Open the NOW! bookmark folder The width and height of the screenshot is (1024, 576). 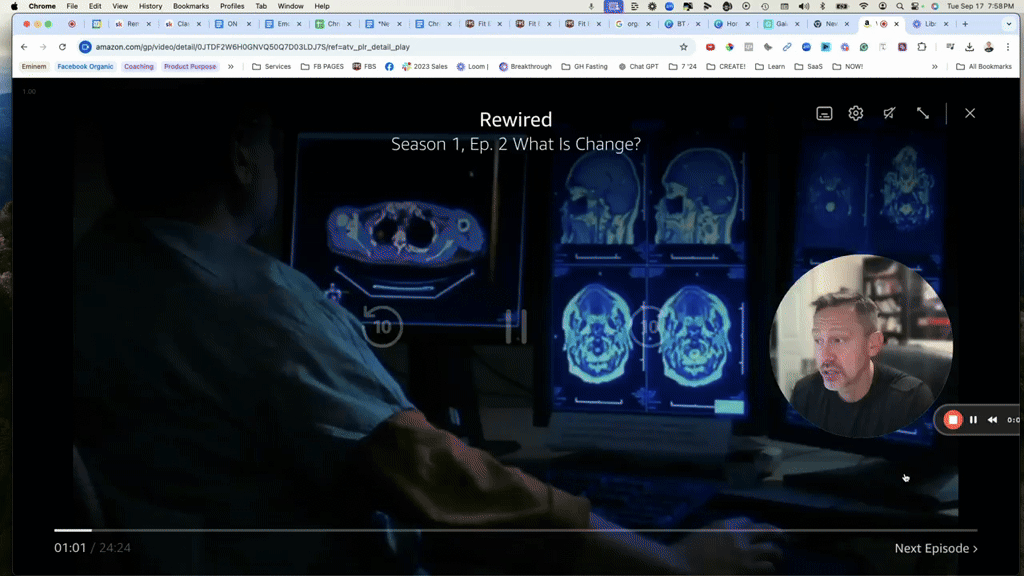[847, 67]
